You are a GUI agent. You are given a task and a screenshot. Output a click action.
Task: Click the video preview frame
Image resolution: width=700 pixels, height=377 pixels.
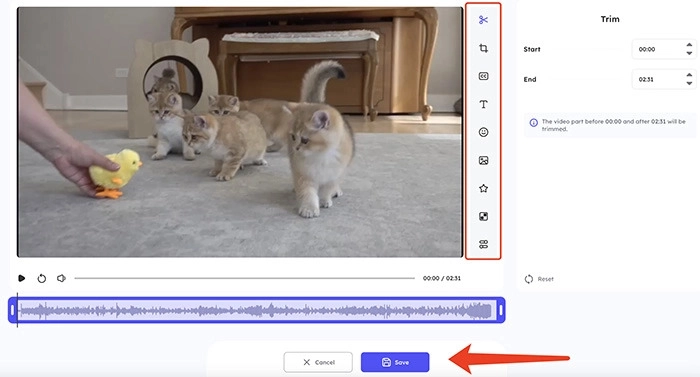pyautogui.click(x=240, y=132)
